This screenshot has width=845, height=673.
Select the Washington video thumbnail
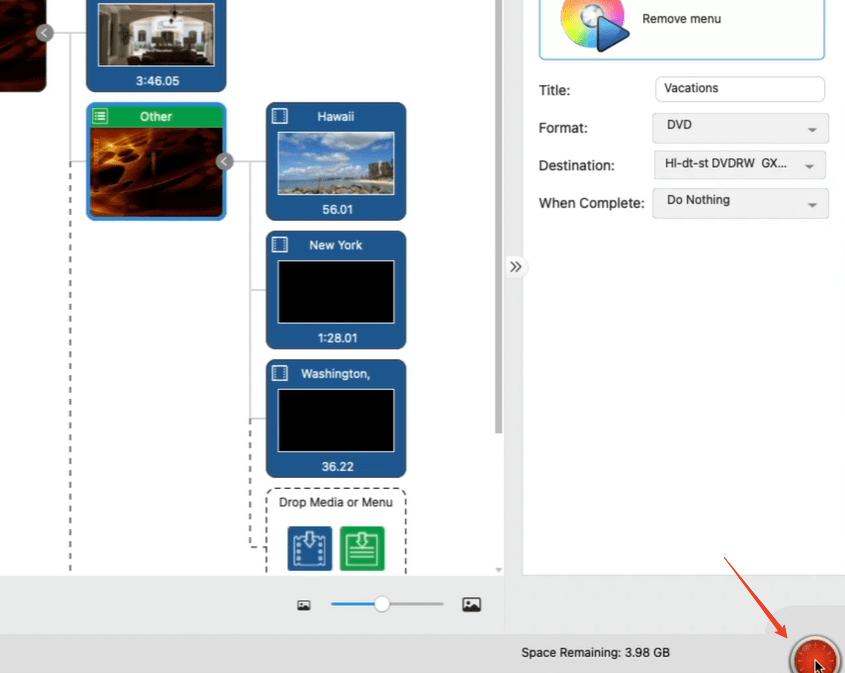coord(335,420)
